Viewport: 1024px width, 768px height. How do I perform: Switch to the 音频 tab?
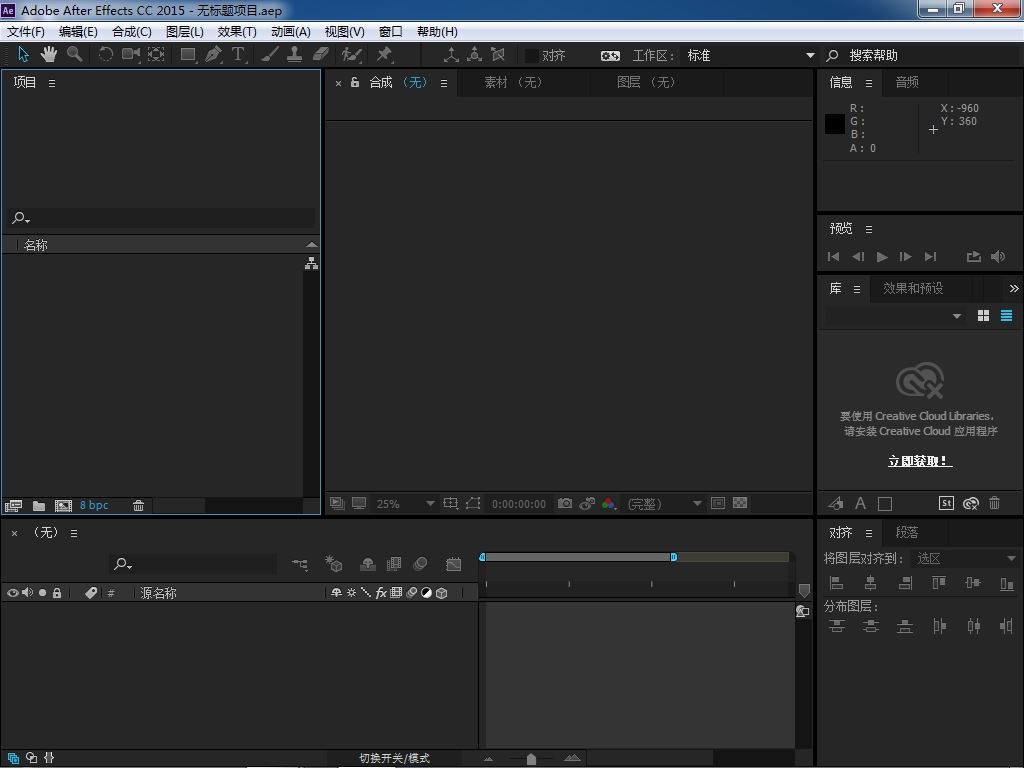pyautogui.click(x=906, y=82)
